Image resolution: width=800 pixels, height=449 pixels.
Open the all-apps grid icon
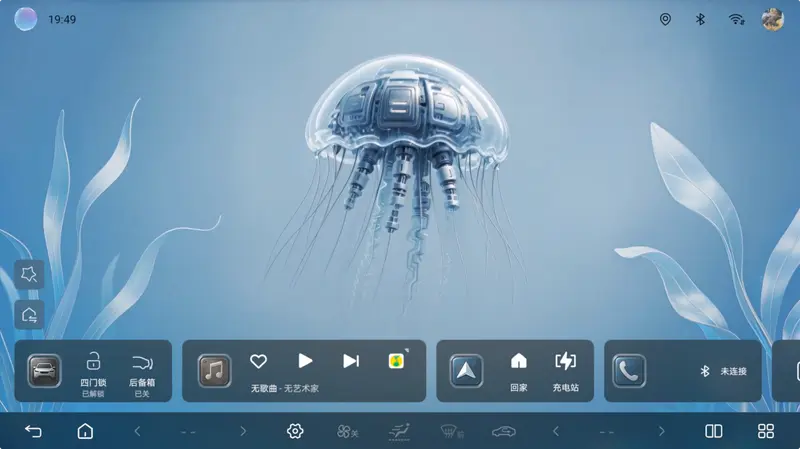click(x=766, y=431)
